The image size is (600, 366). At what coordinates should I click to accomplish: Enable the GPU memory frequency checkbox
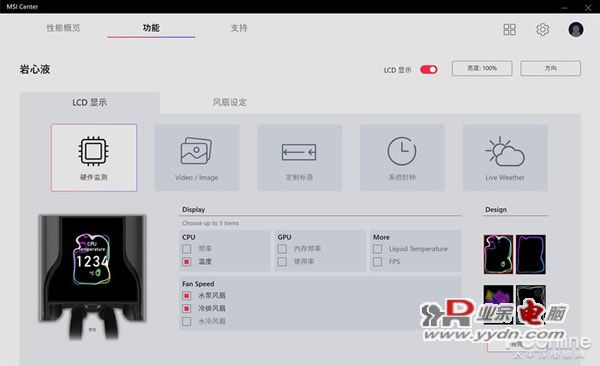point(282,249)
